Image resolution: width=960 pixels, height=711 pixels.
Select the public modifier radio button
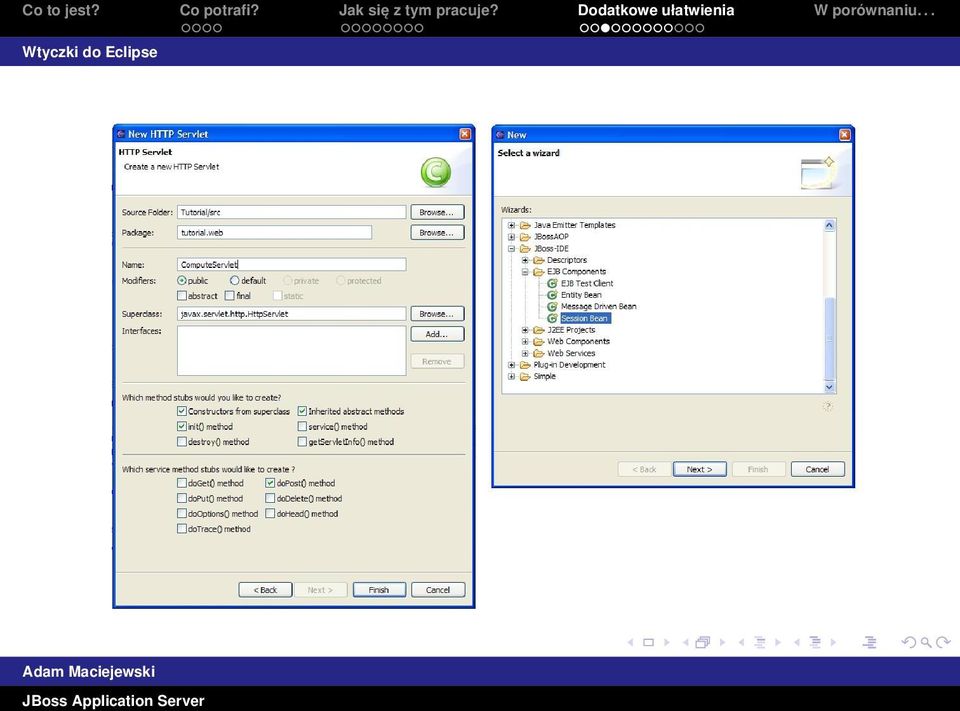182,280
